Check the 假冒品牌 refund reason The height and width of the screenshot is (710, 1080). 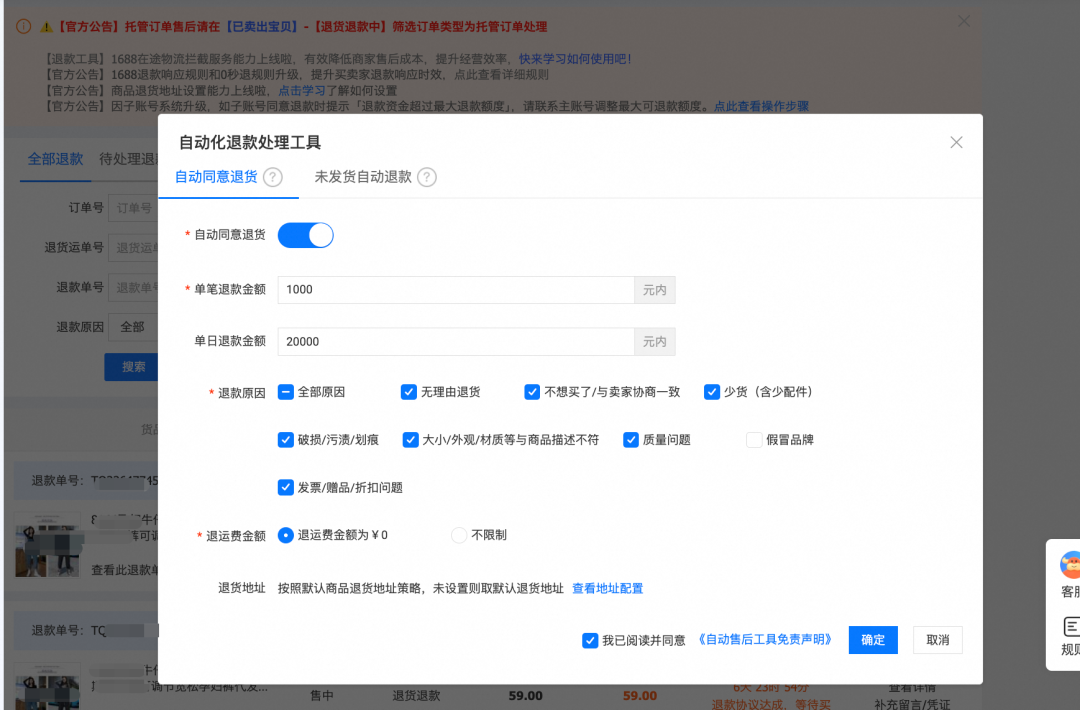[x=754, y=440]
